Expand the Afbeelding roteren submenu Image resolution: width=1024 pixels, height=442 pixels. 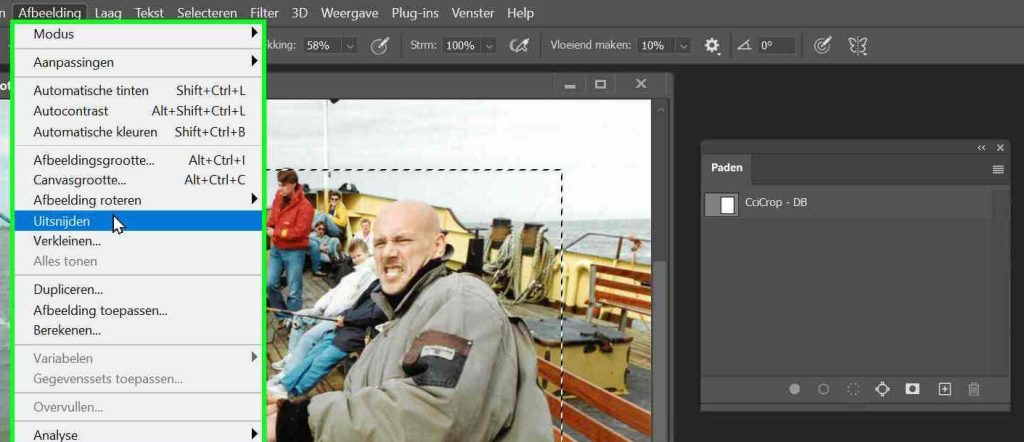pyautogui.click(x=138, y=200)
